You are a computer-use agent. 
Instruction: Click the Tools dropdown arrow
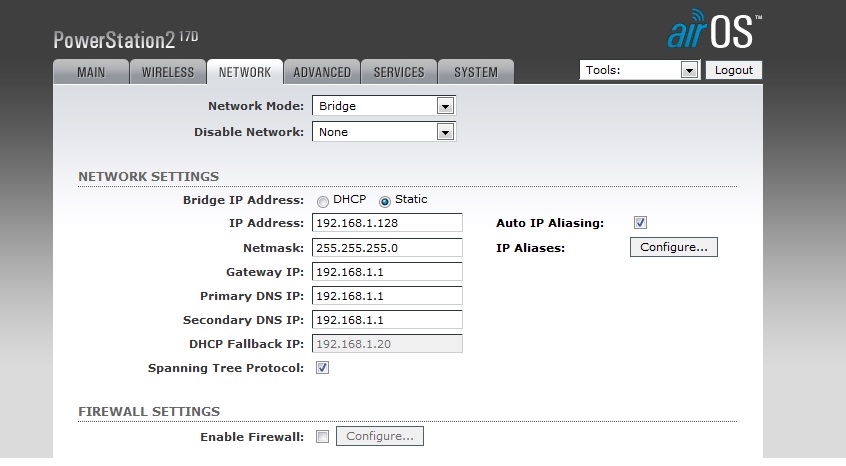pyautogui.click(x=689, y=70)
